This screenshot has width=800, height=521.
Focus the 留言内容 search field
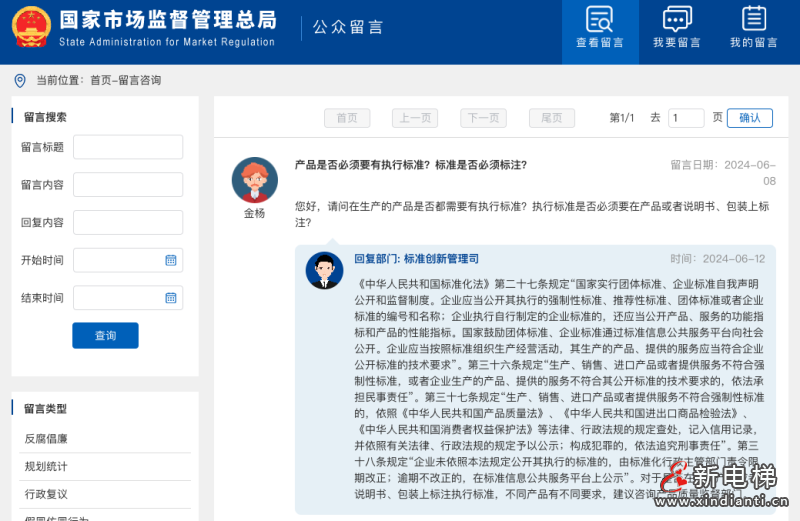point(128,185)
